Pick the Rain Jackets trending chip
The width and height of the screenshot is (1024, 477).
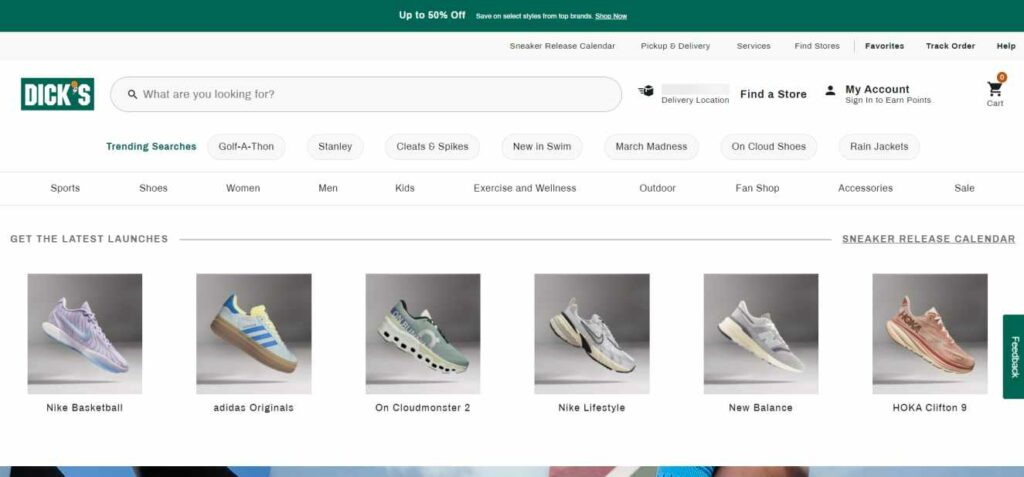[x=879, y=146]
